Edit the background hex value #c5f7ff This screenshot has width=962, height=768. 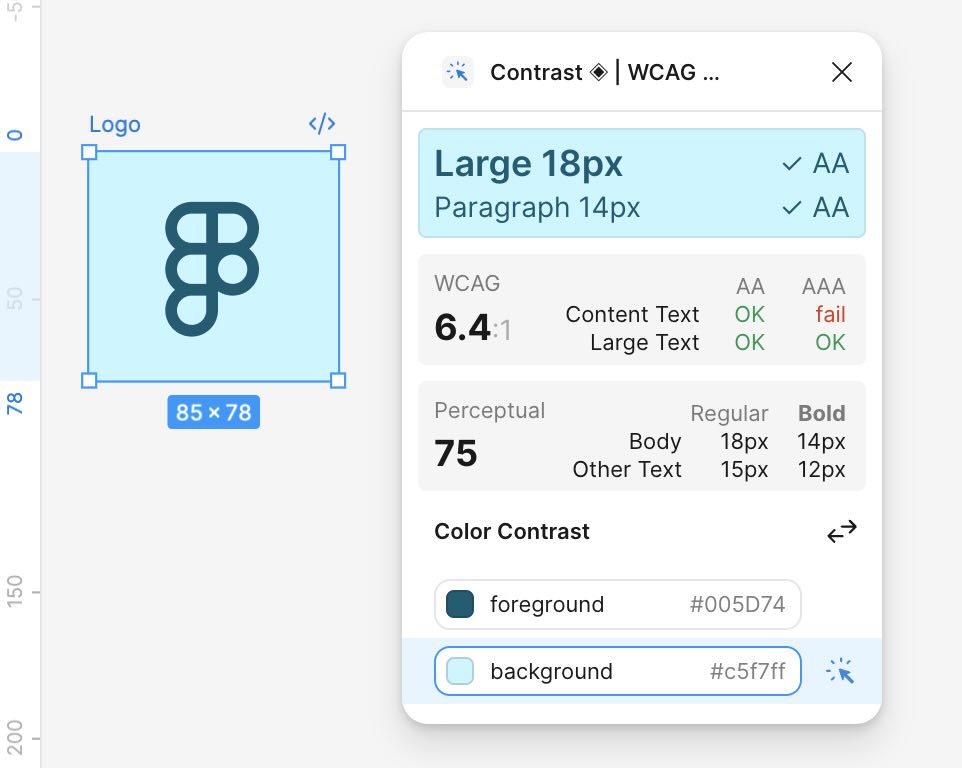tap(747, 671)
